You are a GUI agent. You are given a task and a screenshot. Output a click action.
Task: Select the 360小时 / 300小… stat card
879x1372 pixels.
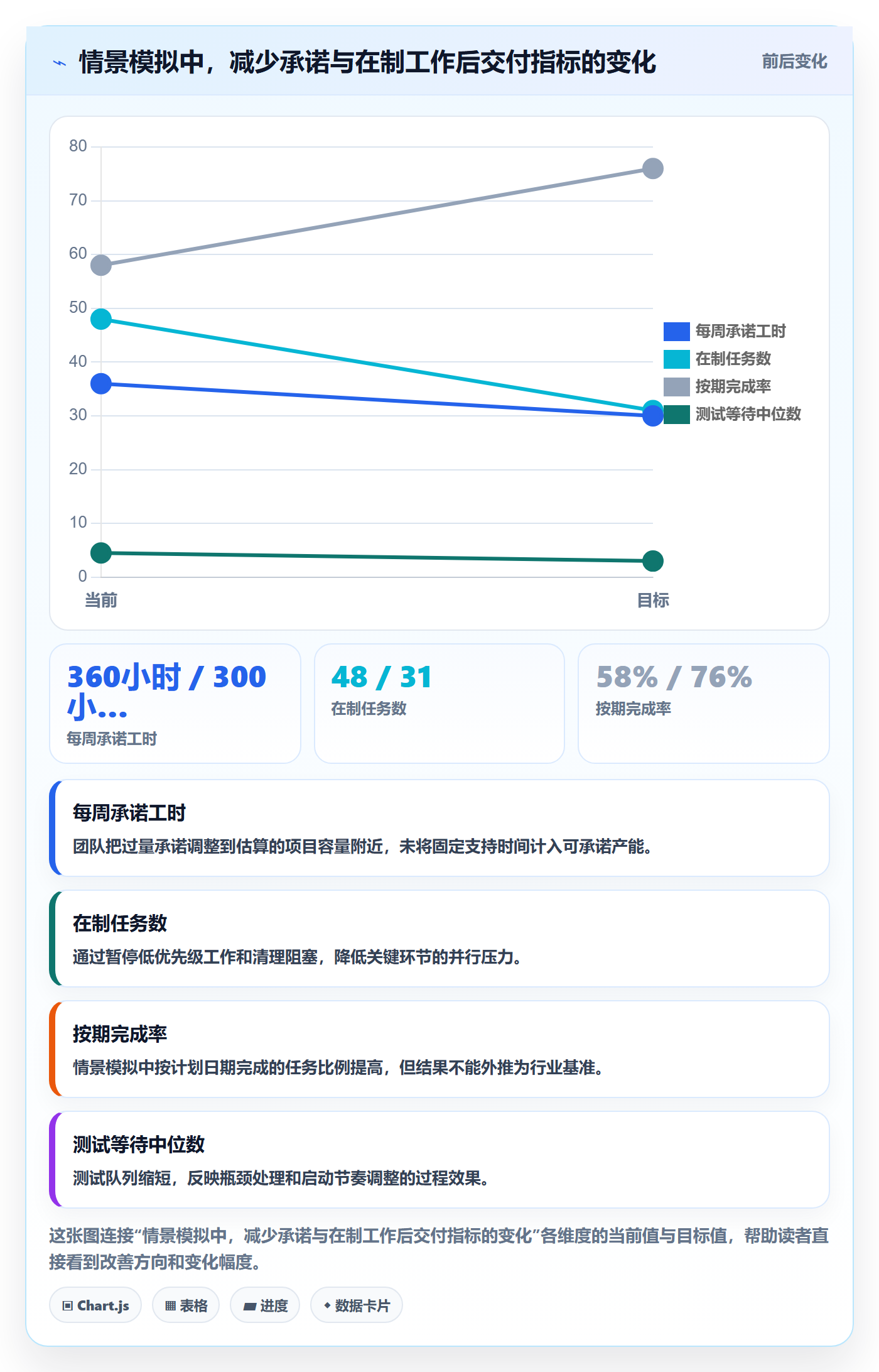pyautogui.click(x=175, y=704)
